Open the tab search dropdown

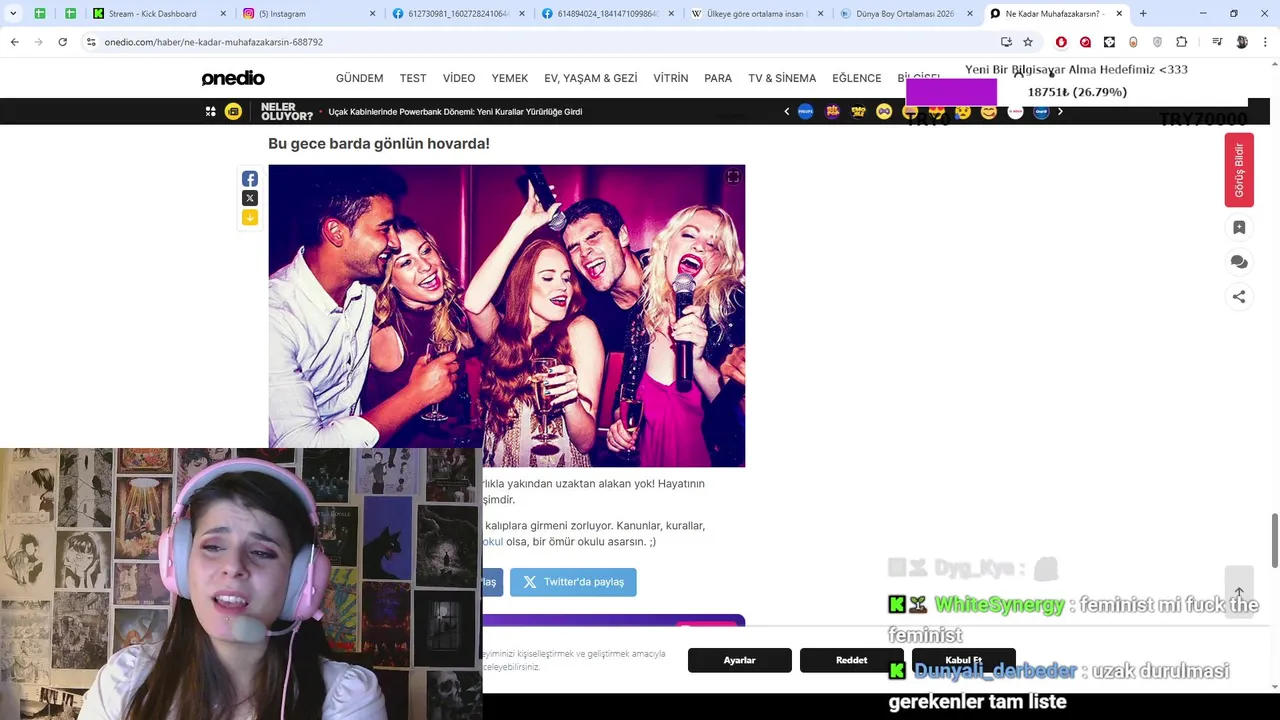[x=13, y=14]
